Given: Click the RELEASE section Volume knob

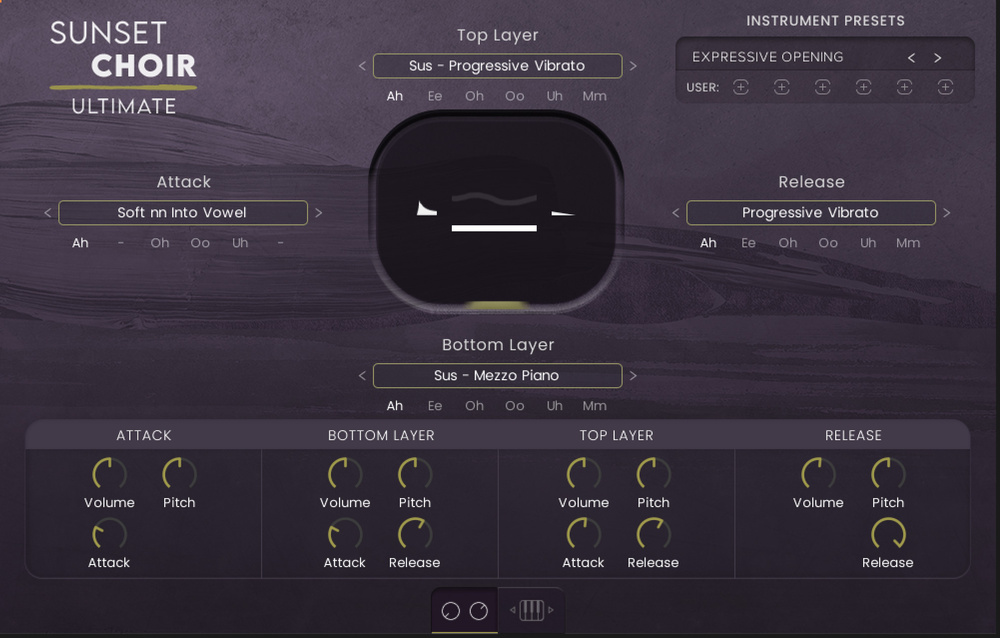Looking at the screenshot, I should point(818,474).
